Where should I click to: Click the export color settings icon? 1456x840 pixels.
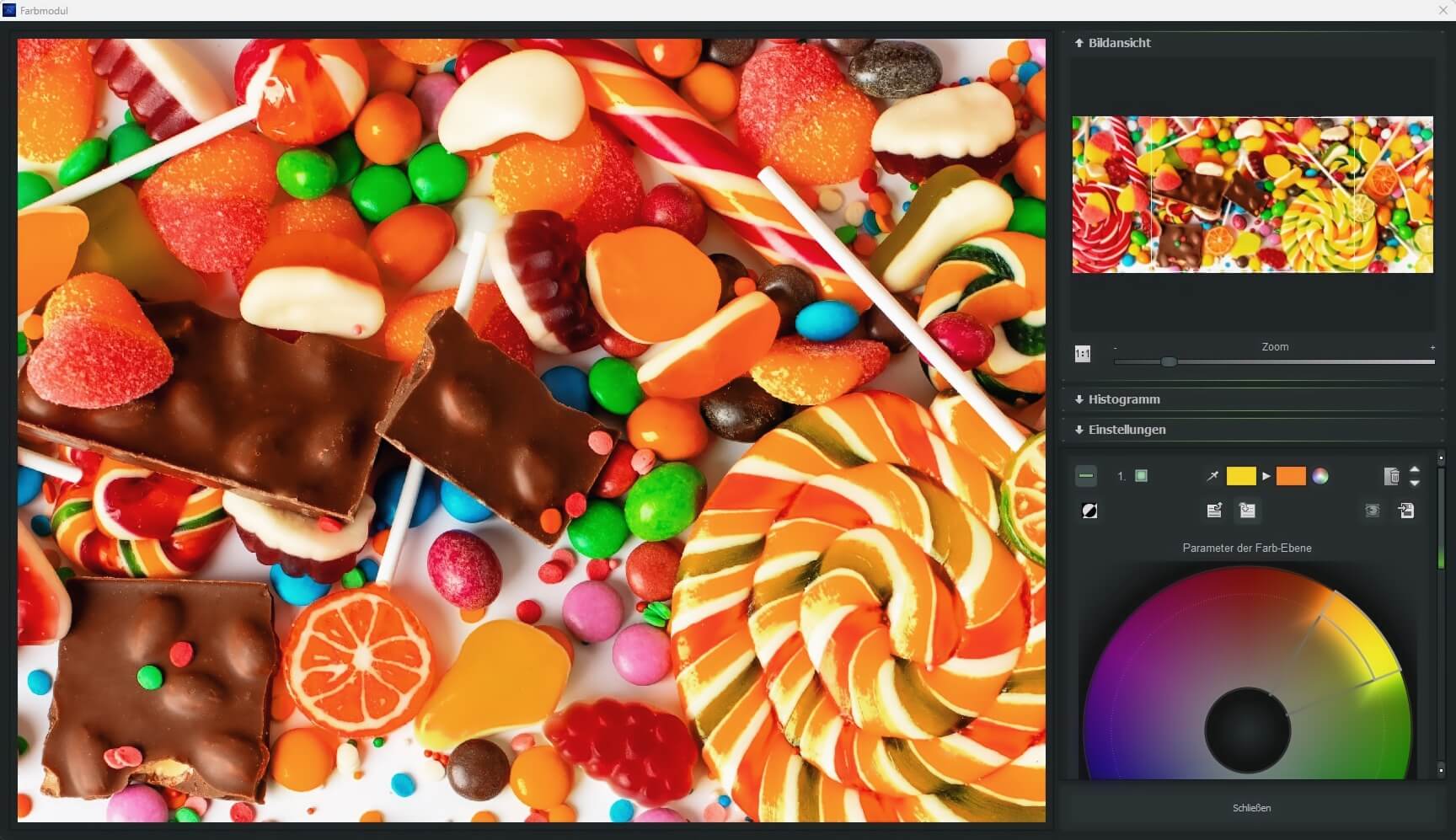(1214, 511)
